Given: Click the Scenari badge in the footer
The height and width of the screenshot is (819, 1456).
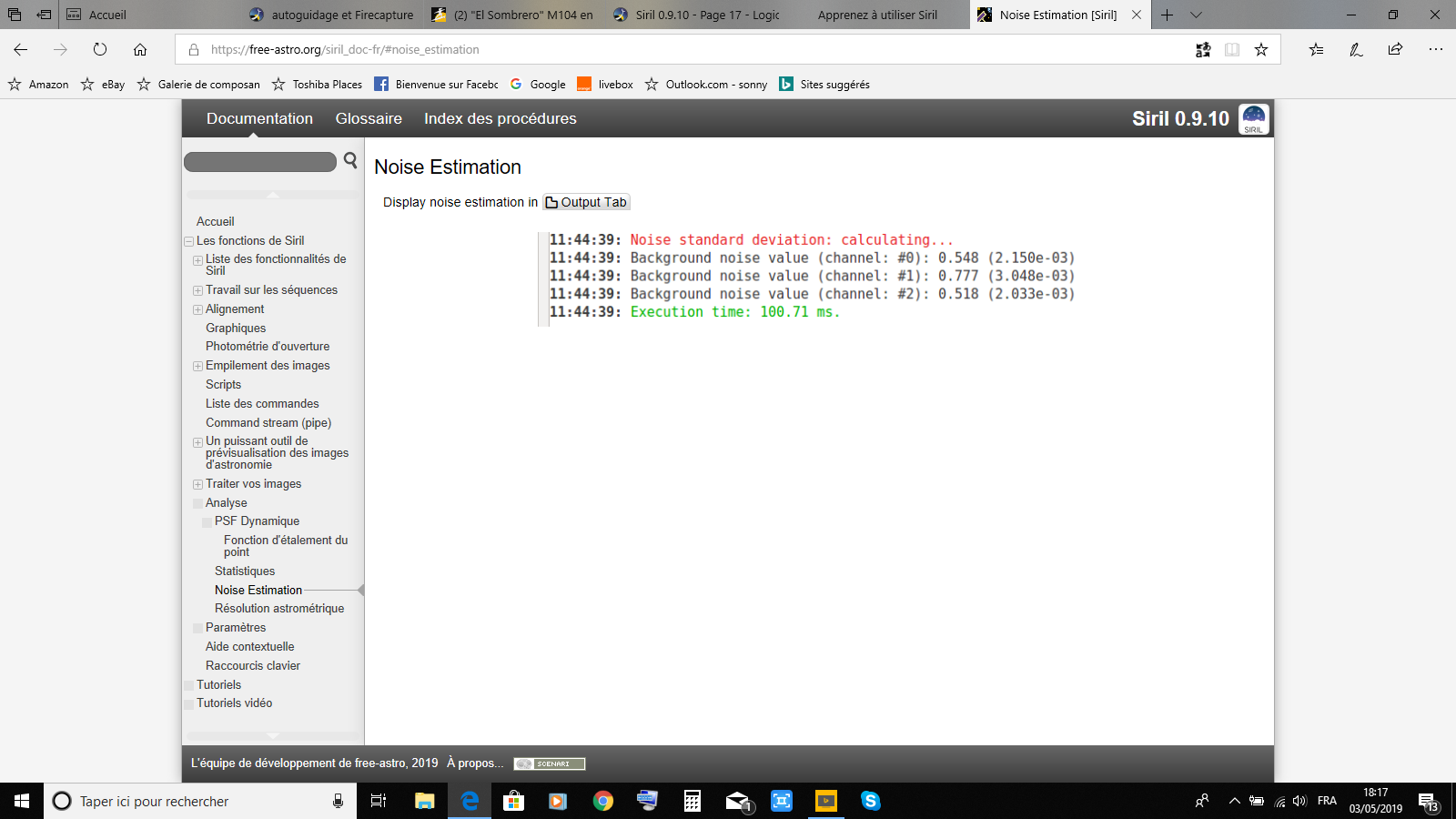Looking at the screenshot, I should click(x=550, y=764).
